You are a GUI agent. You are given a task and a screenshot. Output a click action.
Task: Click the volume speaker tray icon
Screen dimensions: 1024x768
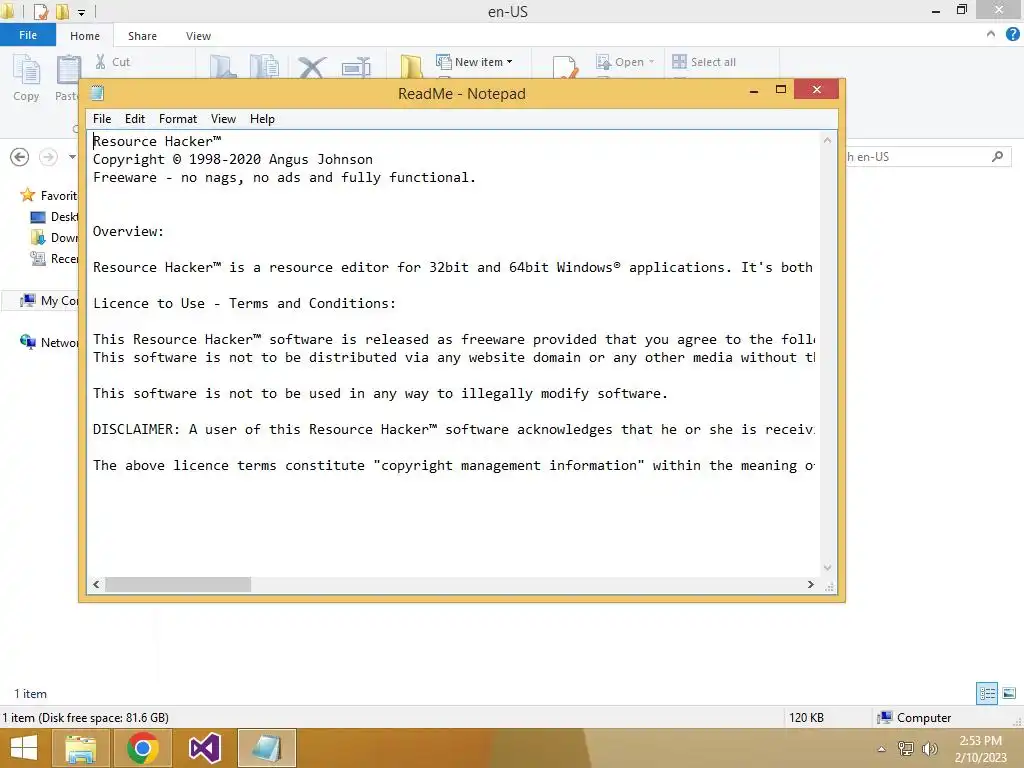(x=929, y=748)
